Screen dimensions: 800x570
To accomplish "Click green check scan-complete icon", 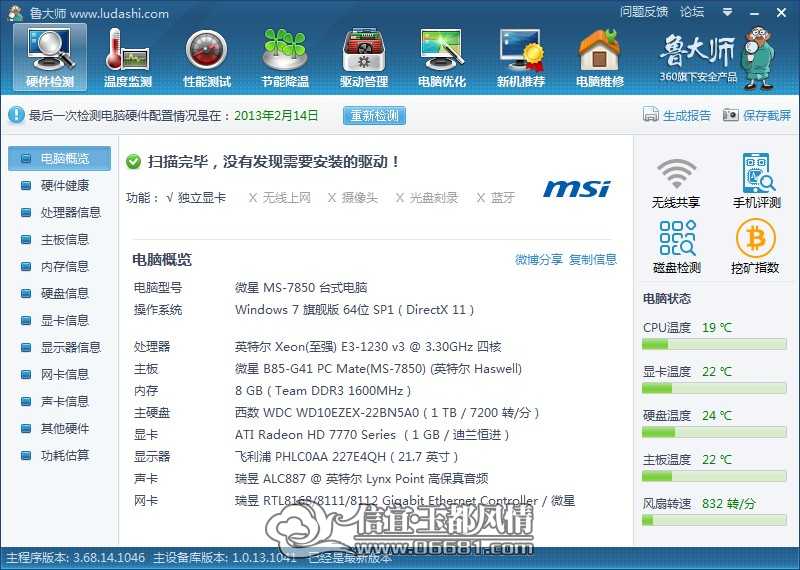I will tap(133, 162).
